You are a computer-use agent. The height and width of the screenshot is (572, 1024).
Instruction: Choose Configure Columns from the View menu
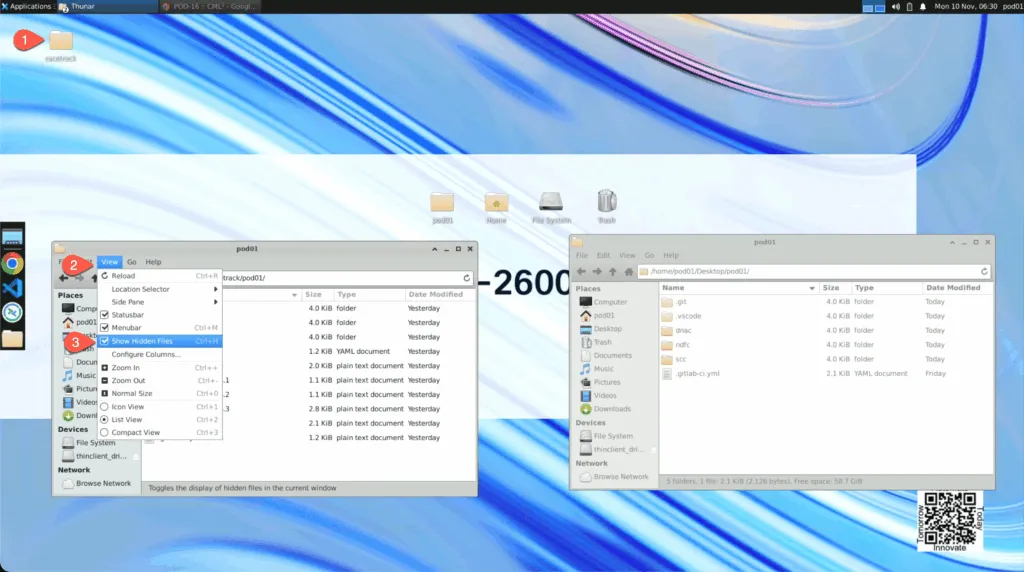click(145, 354)
